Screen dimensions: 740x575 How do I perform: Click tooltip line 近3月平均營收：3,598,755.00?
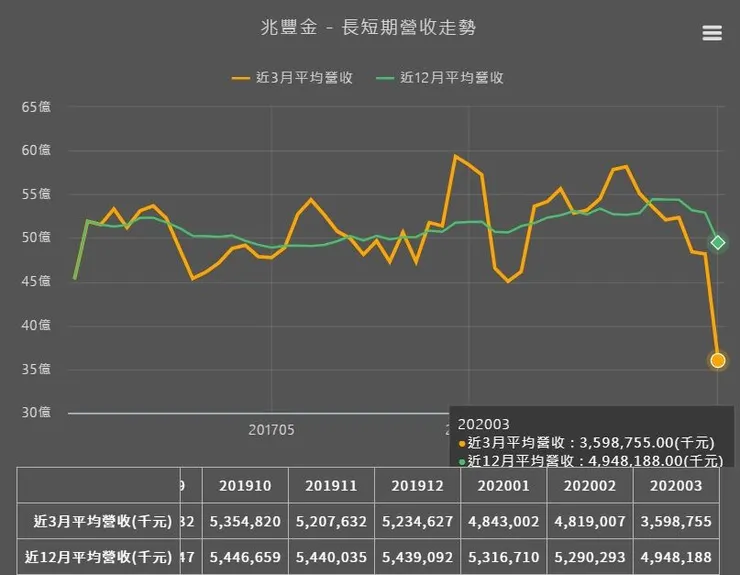587,443
